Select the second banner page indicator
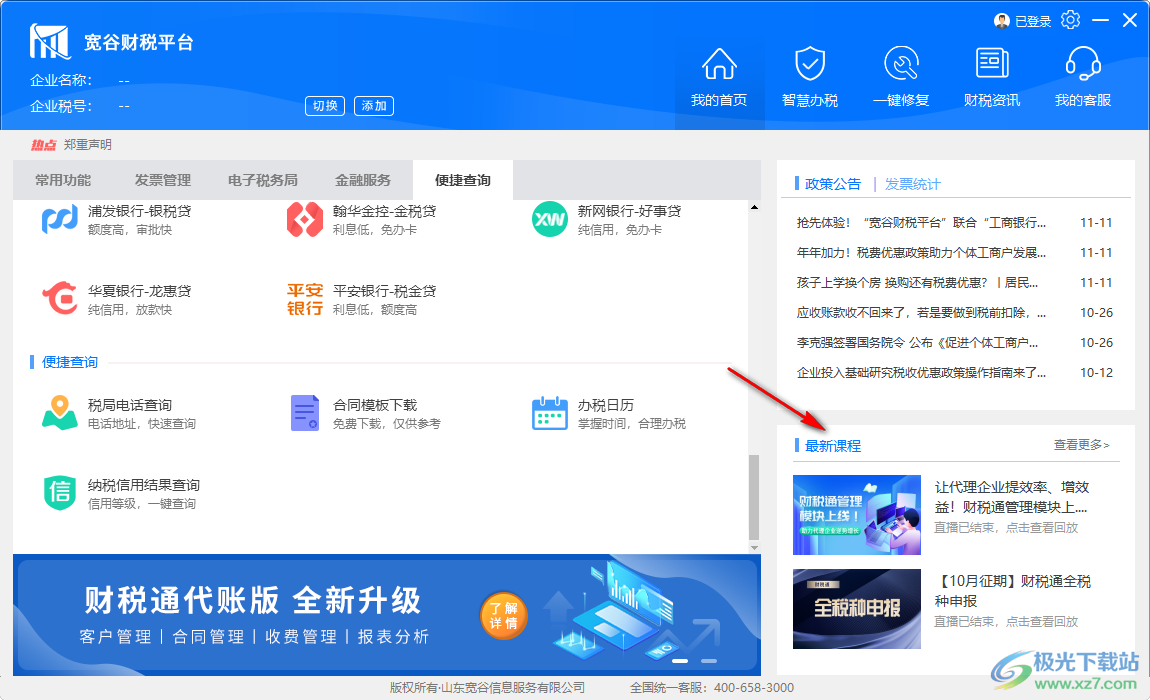Screen dimensions: 1150x700 tap(708, 661)
